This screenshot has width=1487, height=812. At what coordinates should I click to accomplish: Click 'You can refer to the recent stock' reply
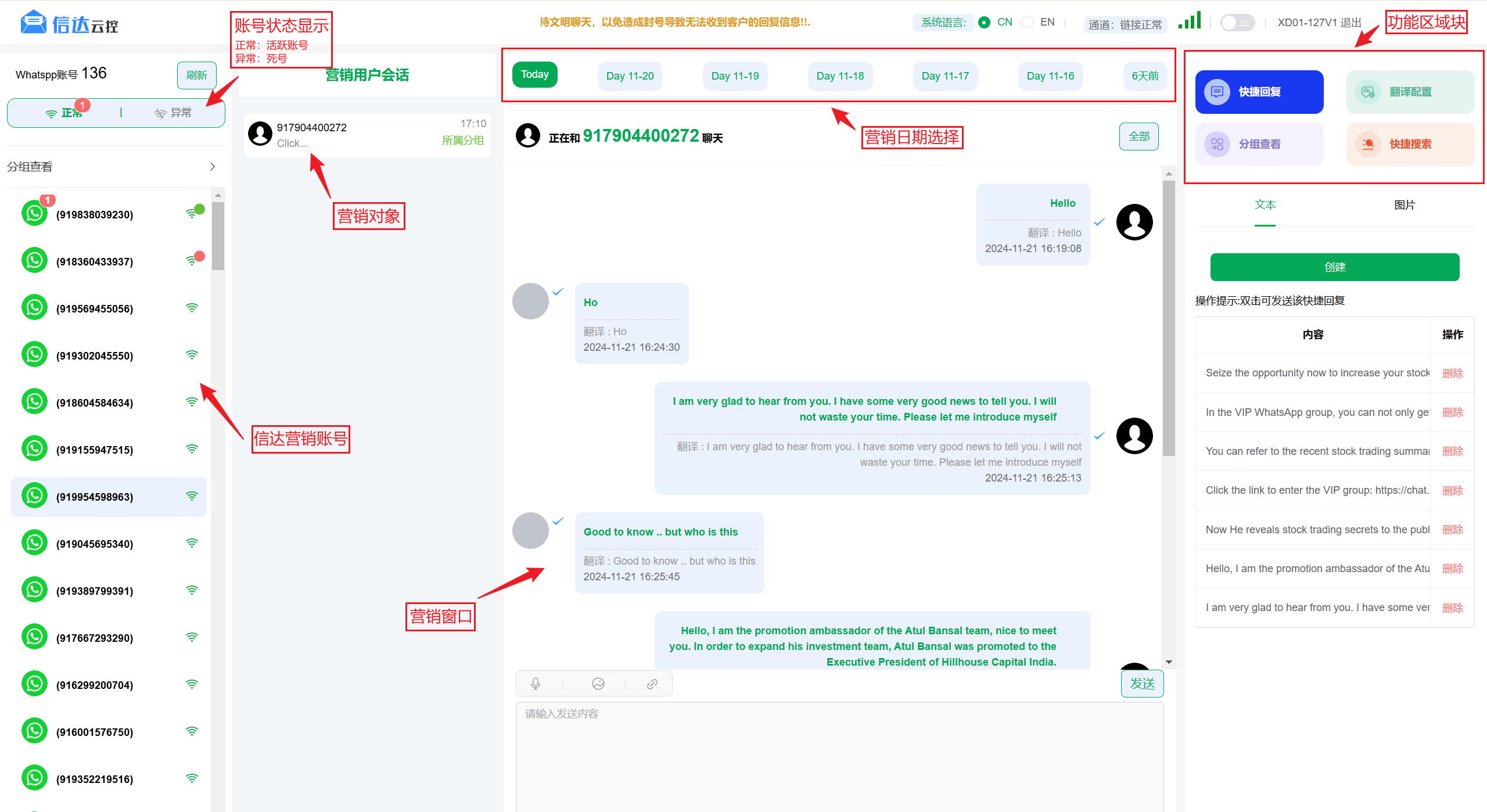(x=1317, y=451)
